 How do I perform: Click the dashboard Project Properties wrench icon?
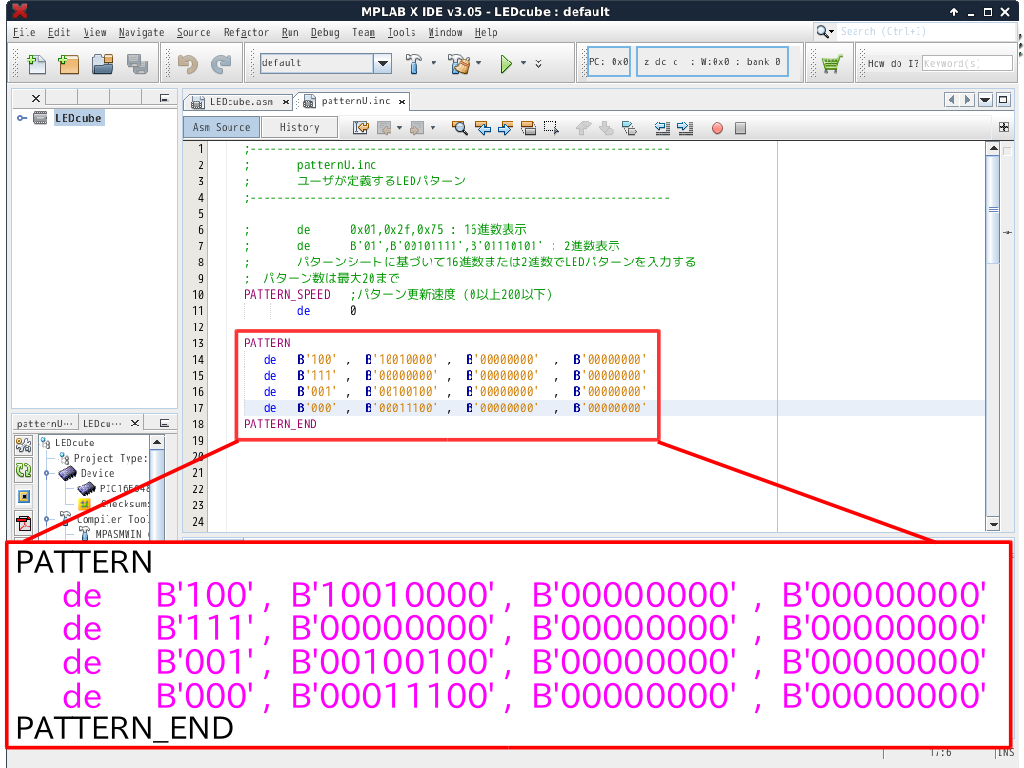pyautogui.click(x=24, y=445)
